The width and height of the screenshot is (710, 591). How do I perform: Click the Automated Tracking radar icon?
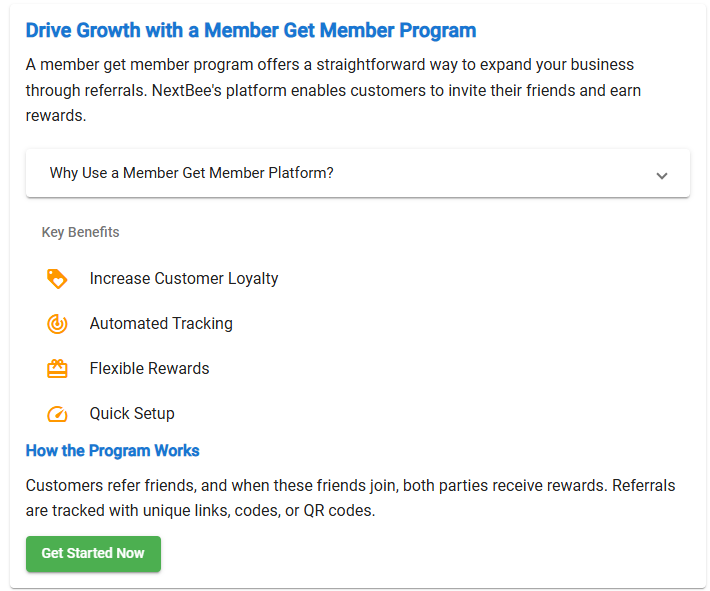pyautogui.click(x=57, y=323)
